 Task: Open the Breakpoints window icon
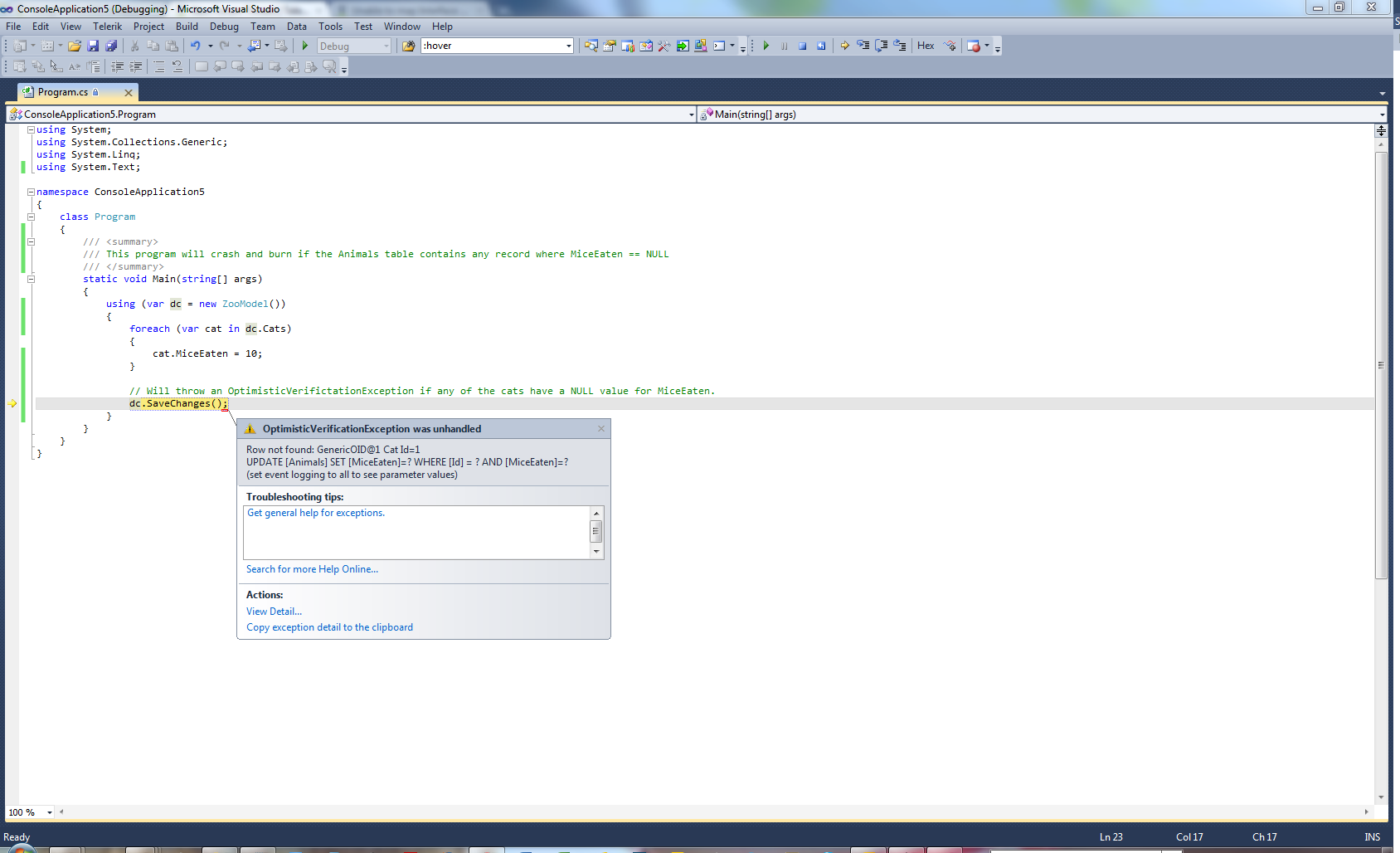974,46
